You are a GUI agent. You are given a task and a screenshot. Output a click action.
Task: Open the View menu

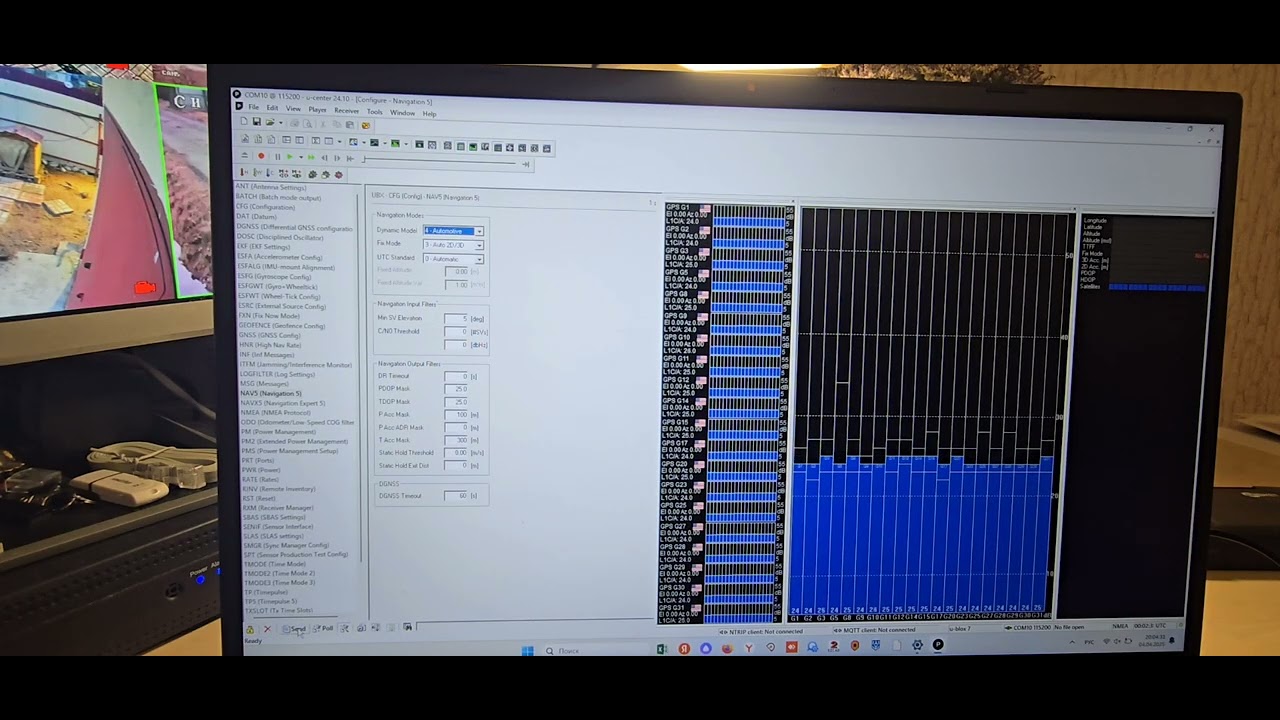pos(293,109)
